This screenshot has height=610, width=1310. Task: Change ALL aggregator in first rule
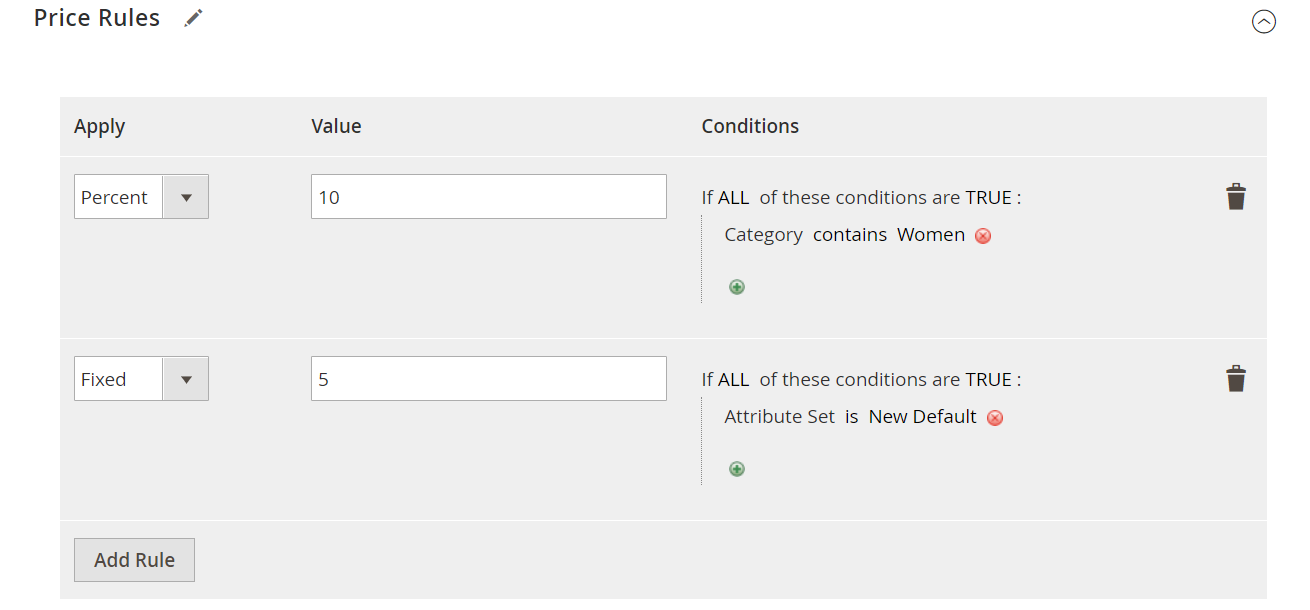(733, 197)
